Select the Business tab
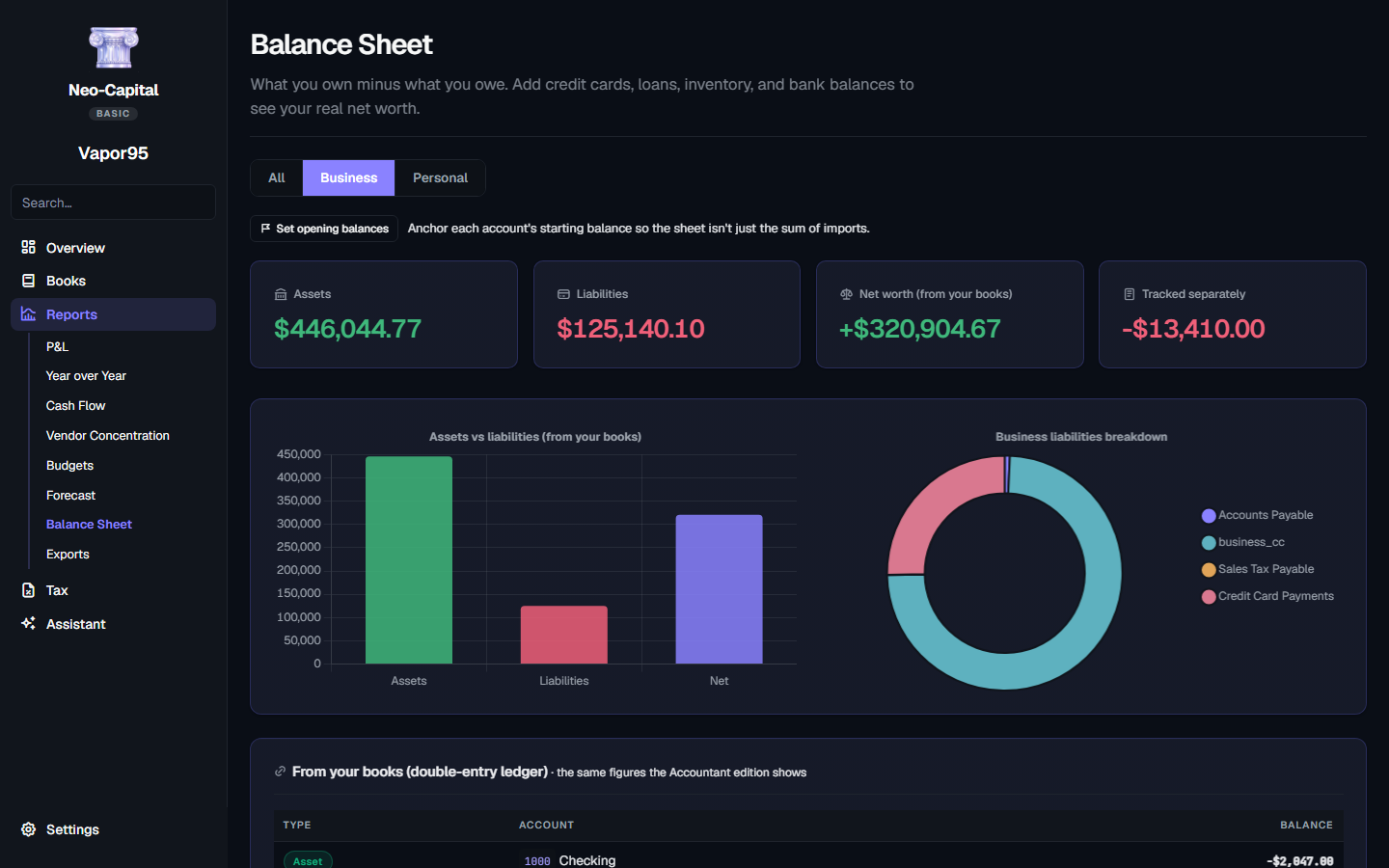Viewport: 1389px width, 868px height. [x=348, y=177]
